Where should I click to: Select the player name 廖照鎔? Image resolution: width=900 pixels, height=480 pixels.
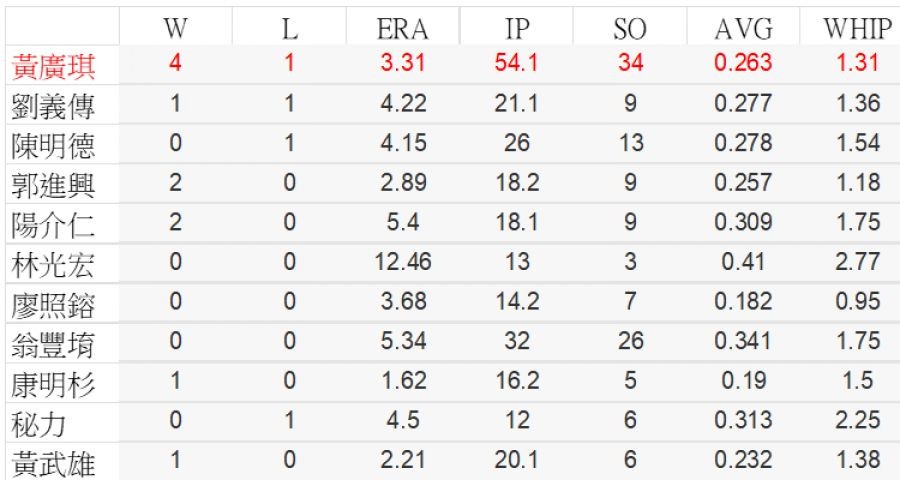tap(54, 304)
